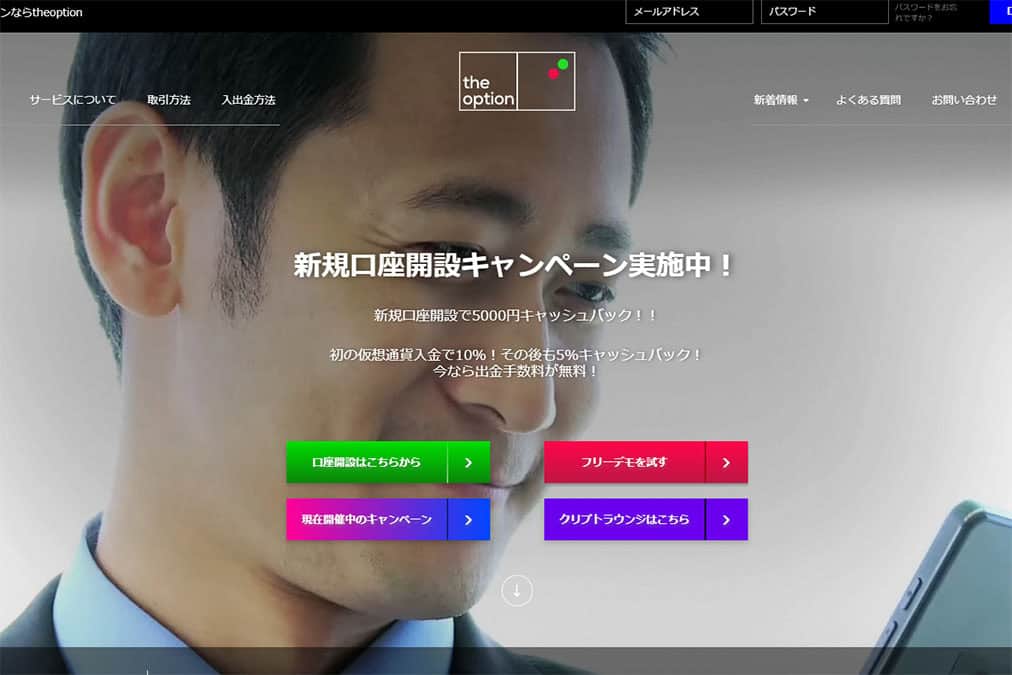Click the arrow on the red フリーデモを試す button
This screenshot has height=675, width=1012.
[x=727, y=463]
